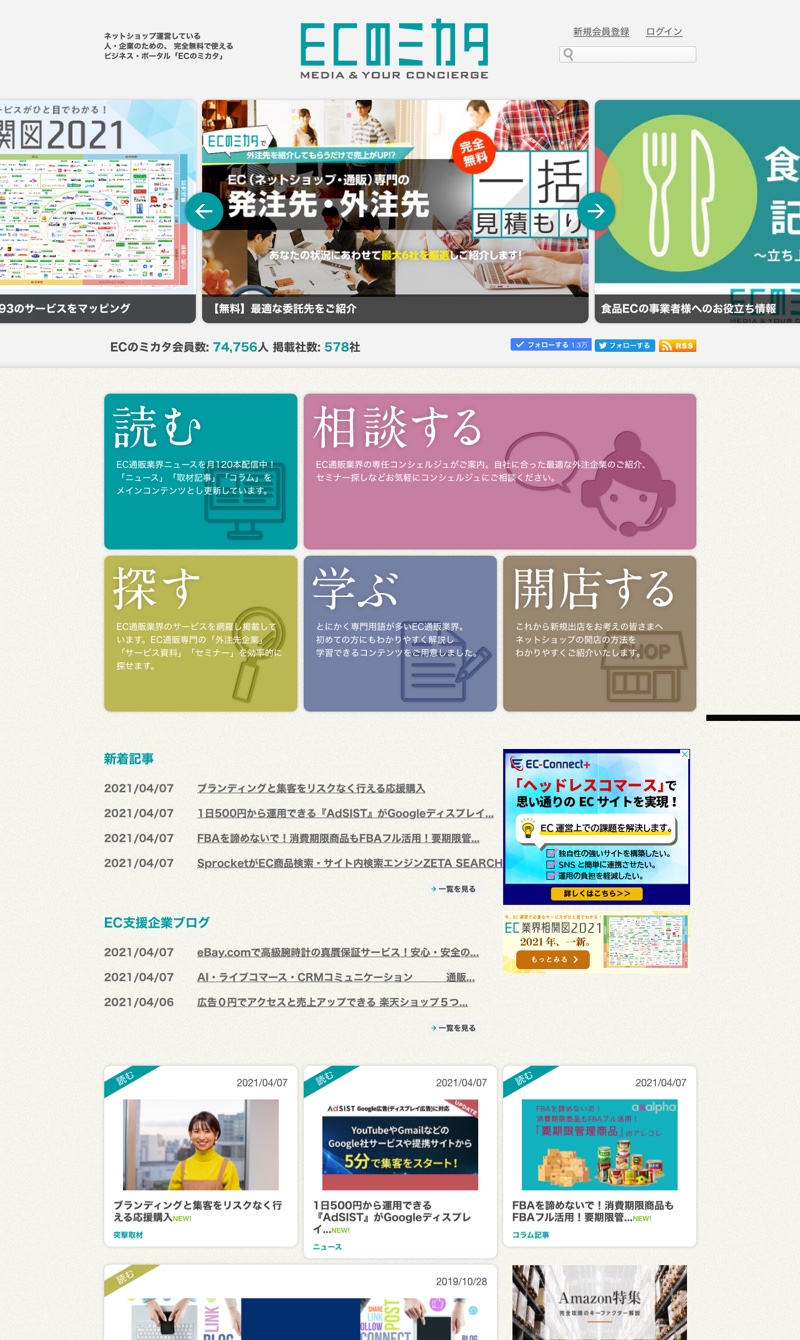This screenshot has width=800, height=1340.
Task: Go to previous carousel slide arrow
Action: [x=204, y=210]
